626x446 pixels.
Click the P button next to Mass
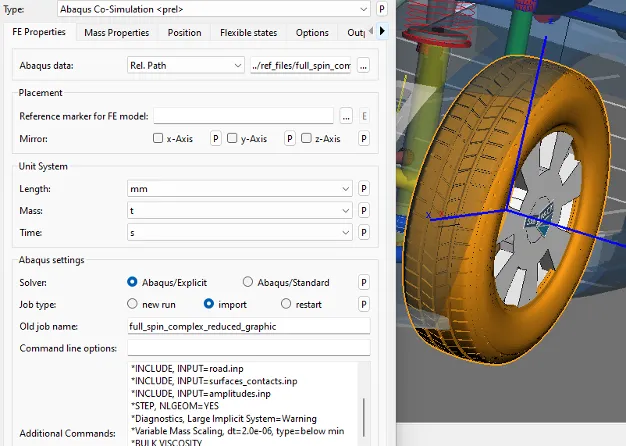pyautogui.click(x=364, y=211)
